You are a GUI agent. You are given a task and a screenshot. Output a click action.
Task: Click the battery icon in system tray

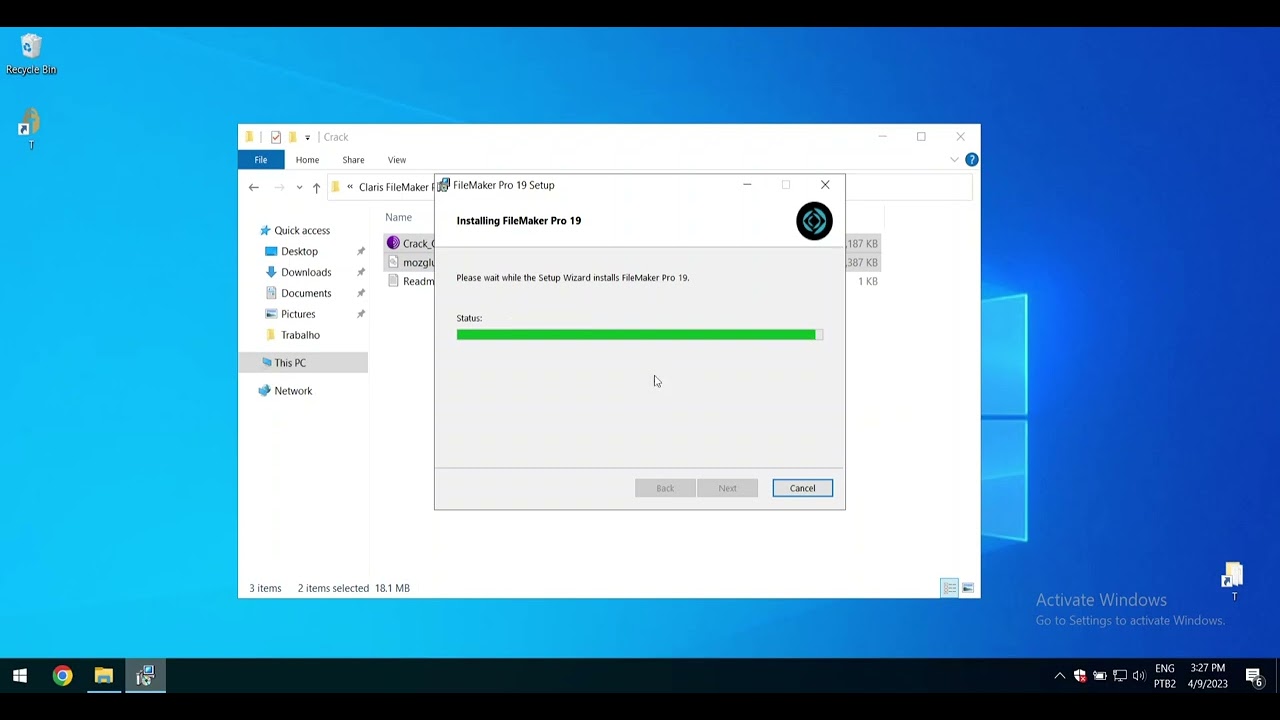tap(1099, 676)
